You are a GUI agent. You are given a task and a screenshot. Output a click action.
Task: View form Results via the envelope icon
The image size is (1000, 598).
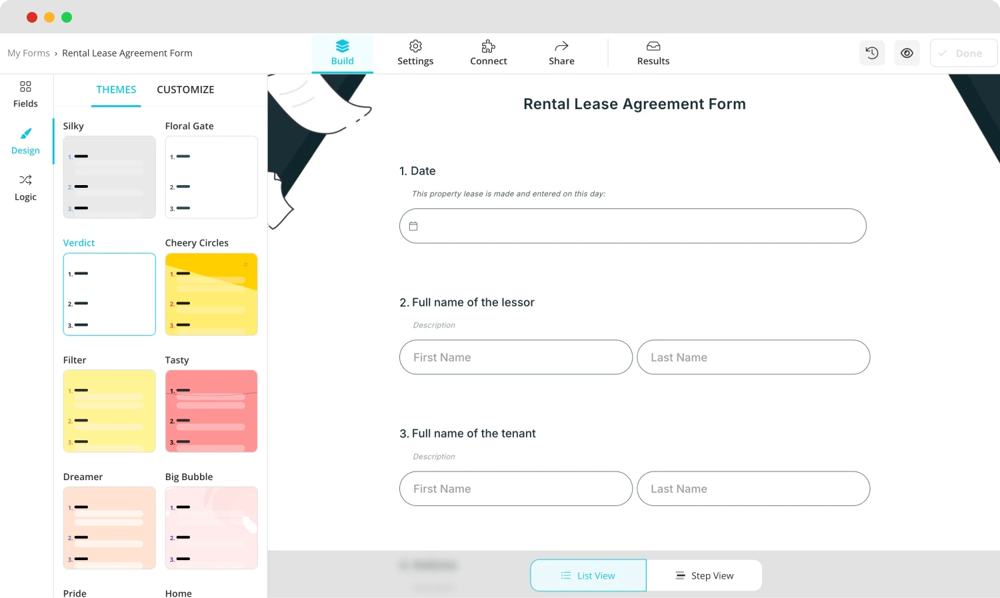point(652,52)
